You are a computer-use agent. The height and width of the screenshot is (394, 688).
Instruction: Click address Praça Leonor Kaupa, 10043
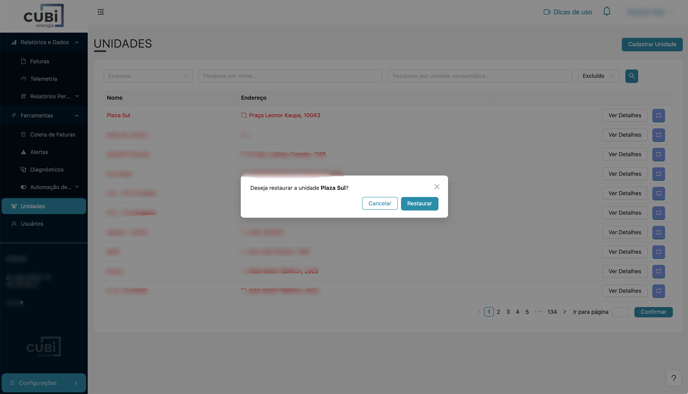click(284, 115)
